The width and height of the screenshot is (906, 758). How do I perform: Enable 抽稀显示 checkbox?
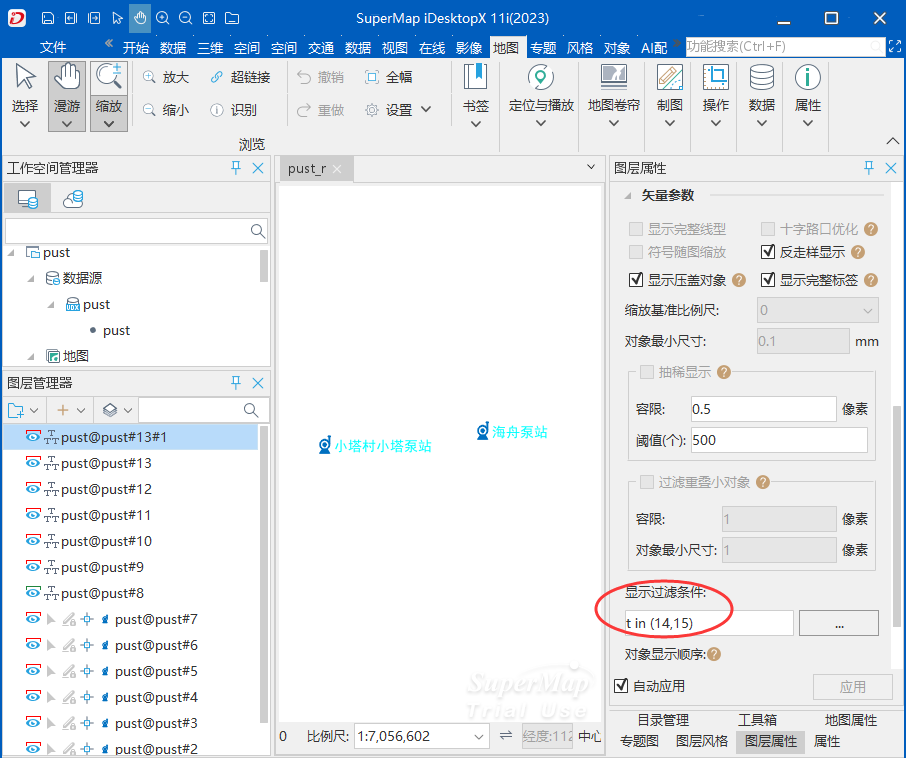pos(647,371)
